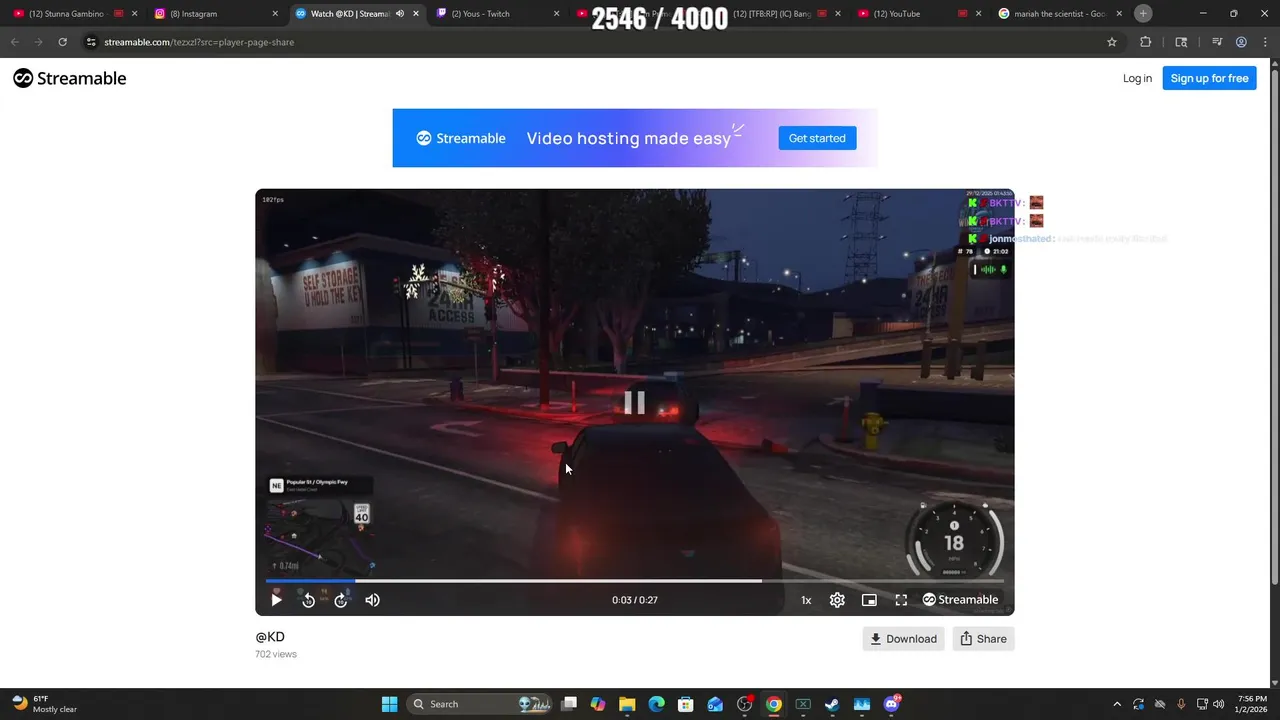Open Steam from the taskbar
Viewport: 1280px width, 720px height.
(x=832, y=704)
